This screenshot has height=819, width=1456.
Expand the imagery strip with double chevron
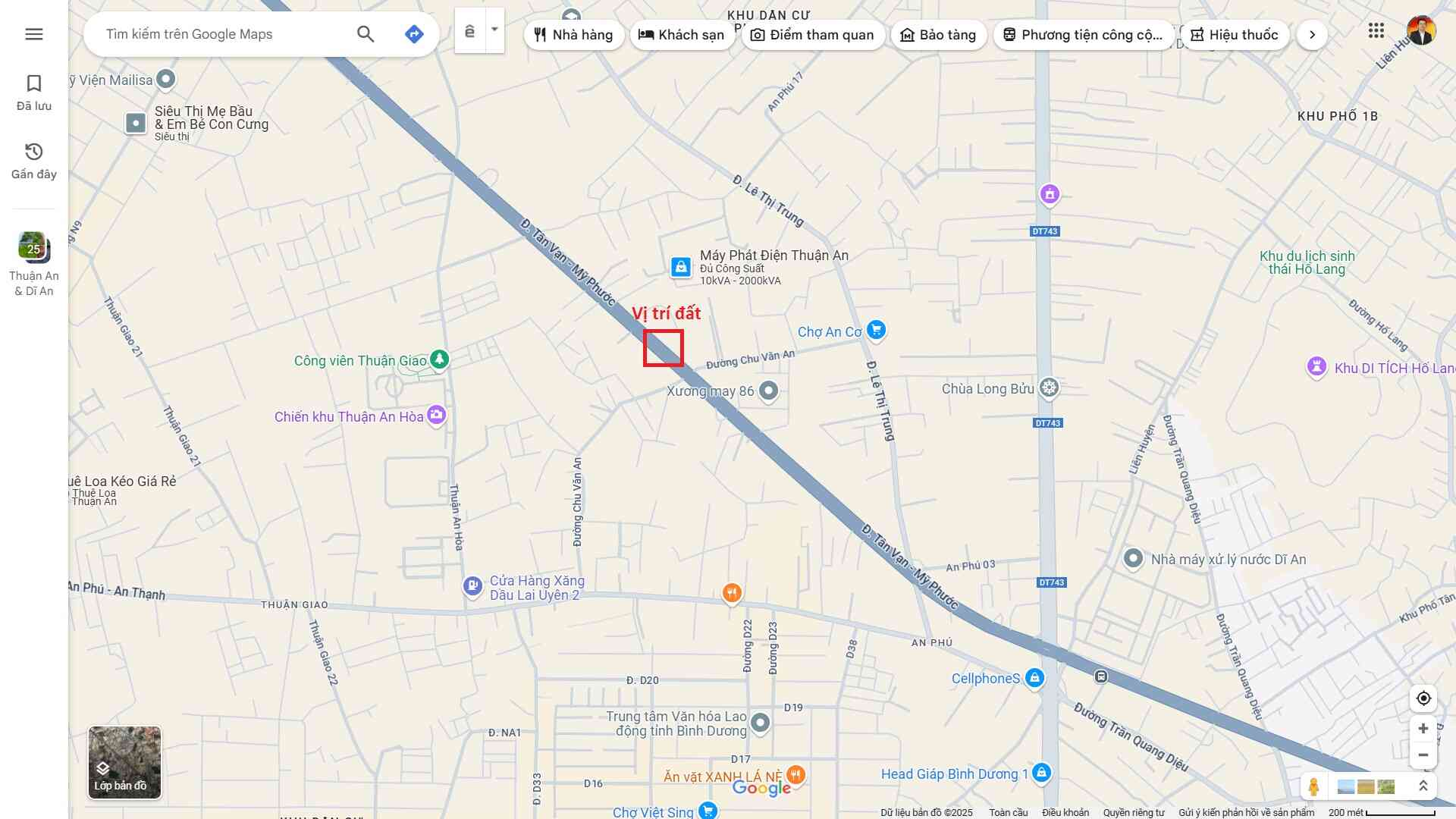pos(1423,786)
